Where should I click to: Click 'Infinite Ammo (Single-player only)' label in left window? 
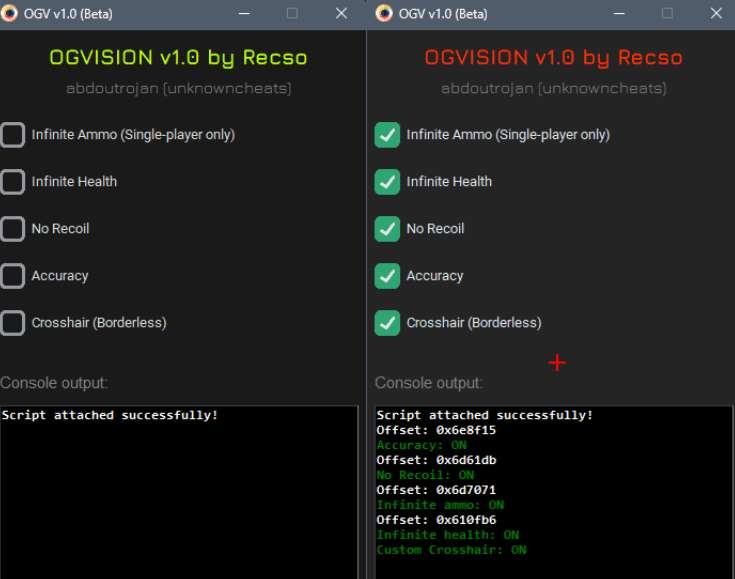click(134, 135)
